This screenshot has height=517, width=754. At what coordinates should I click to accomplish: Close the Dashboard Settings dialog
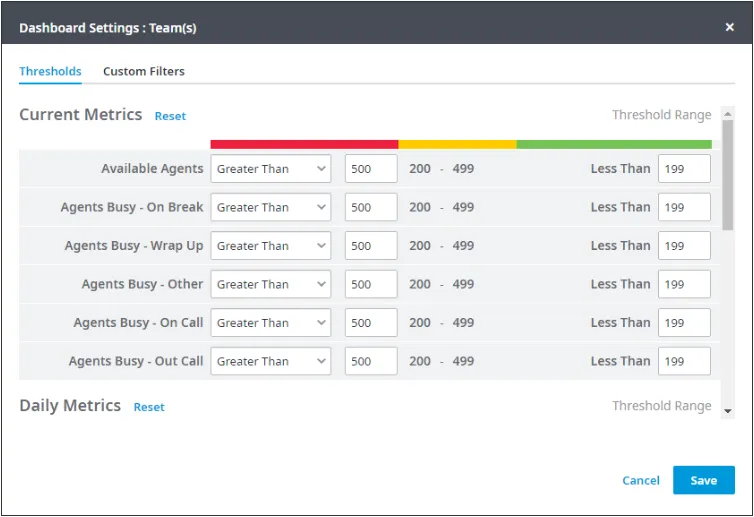click(x=729, y=27)
